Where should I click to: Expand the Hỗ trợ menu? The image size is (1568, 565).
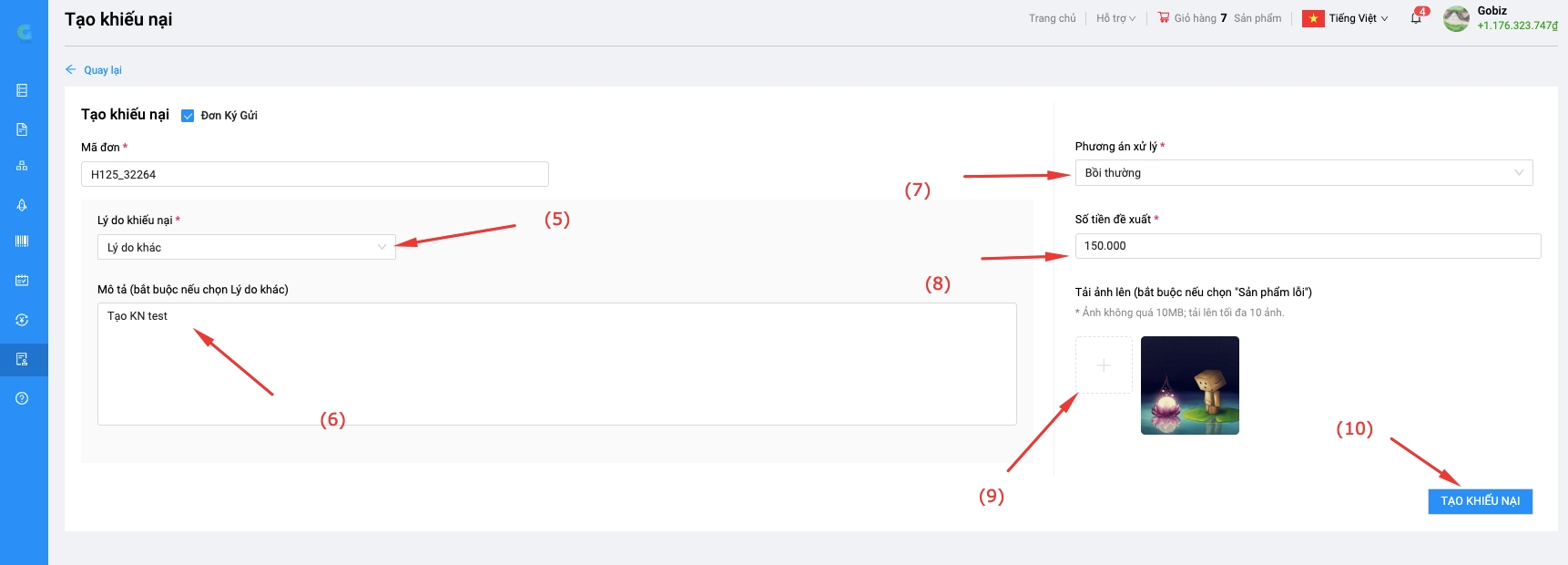click(1115, 18)
